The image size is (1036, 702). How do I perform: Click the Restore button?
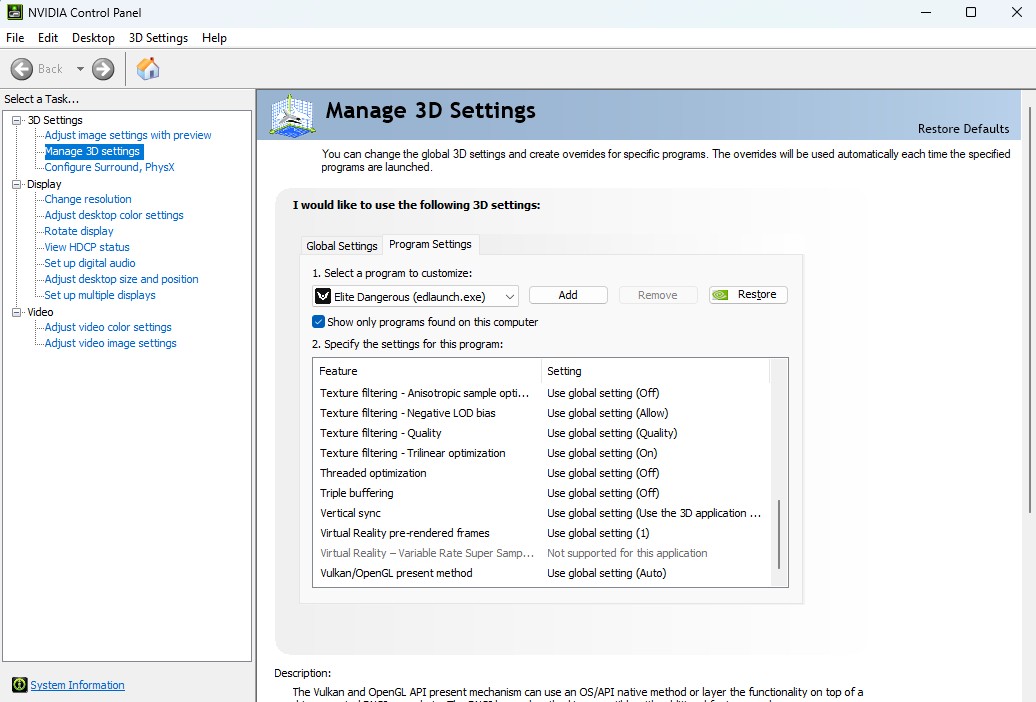pyautogui.click(x=748, y=295)
